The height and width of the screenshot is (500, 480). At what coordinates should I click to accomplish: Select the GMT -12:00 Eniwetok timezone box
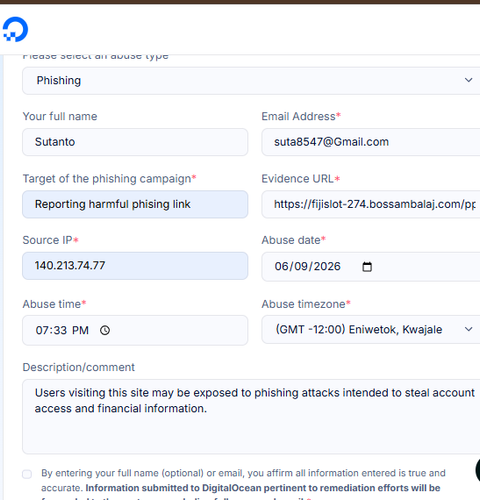pos(371,330)
